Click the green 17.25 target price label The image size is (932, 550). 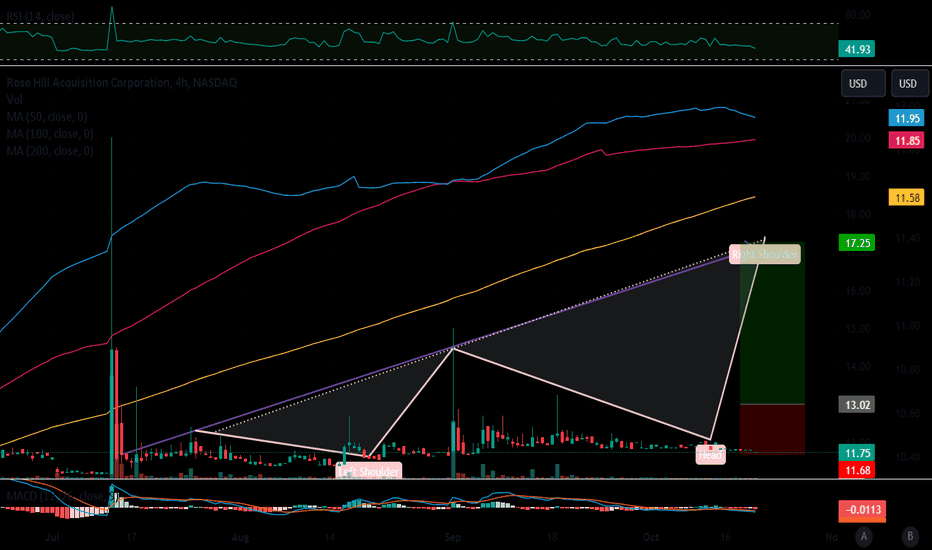[x=857, y=243]
